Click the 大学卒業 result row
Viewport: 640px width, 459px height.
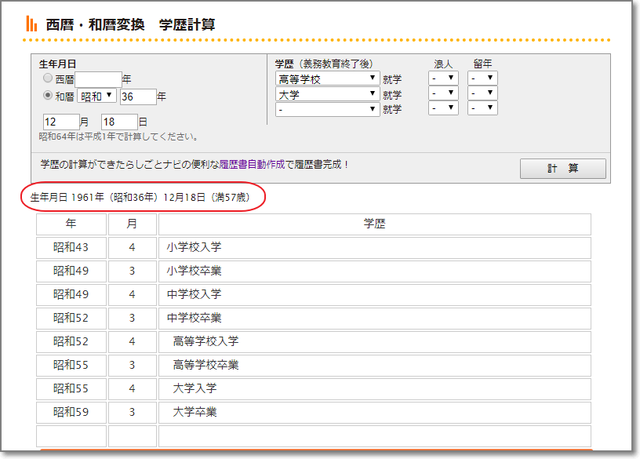[374, 412]
